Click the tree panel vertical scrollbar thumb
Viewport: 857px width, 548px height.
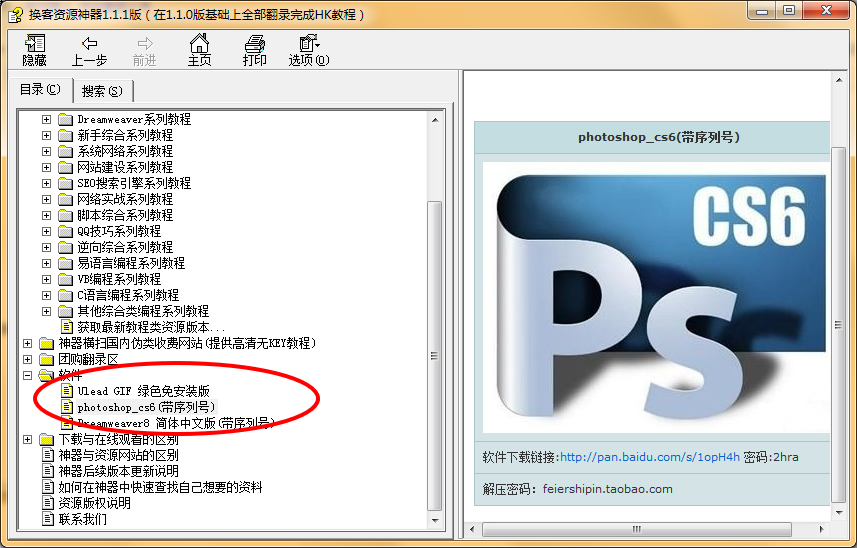(435, 356)
